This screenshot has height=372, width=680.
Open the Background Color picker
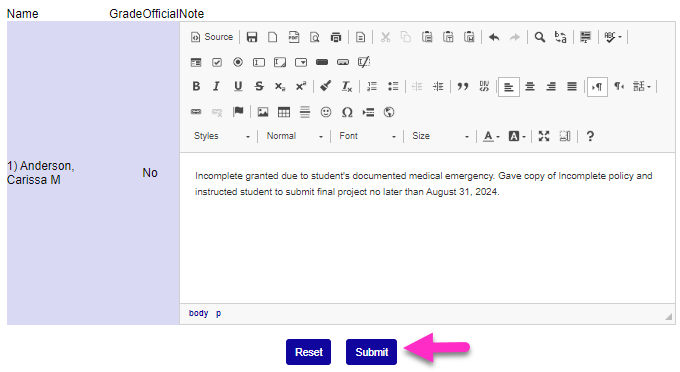[517, 136]
